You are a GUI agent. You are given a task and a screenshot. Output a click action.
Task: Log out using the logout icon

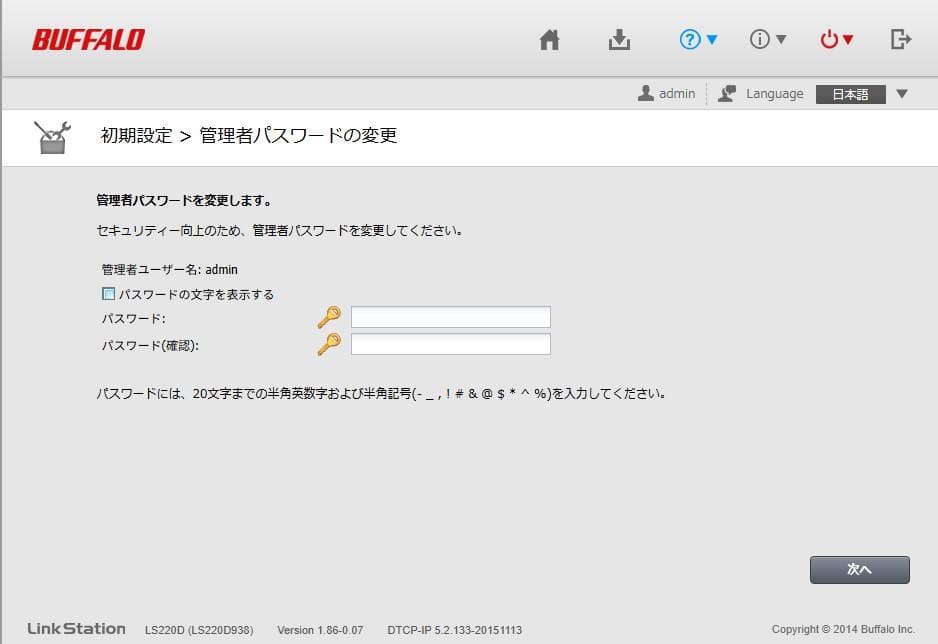899,39
